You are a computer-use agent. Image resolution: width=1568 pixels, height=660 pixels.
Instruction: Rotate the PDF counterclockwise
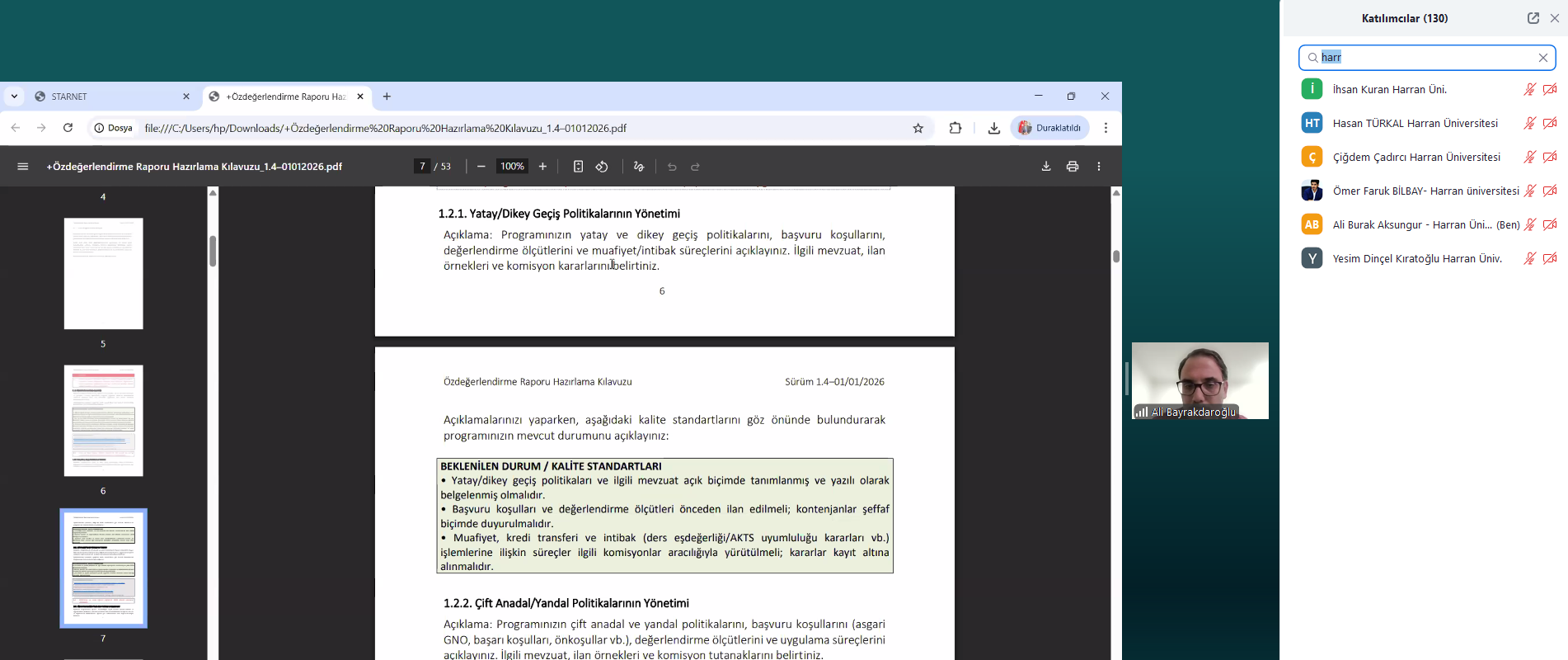(x=602, y=167)
